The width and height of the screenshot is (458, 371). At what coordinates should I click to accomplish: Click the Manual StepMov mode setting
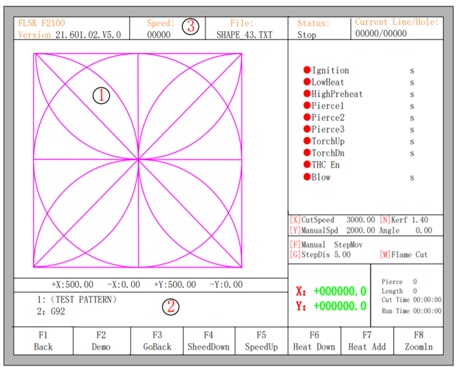[326, 245]
